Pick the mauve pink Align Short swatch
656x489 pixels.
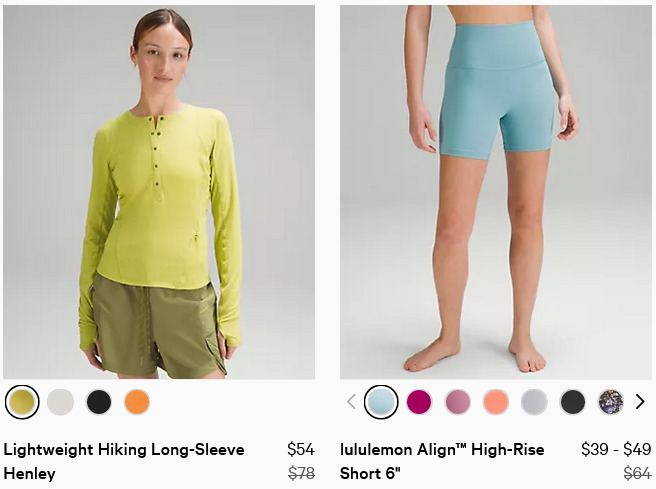pyautogui.click(x=457, y=402)
